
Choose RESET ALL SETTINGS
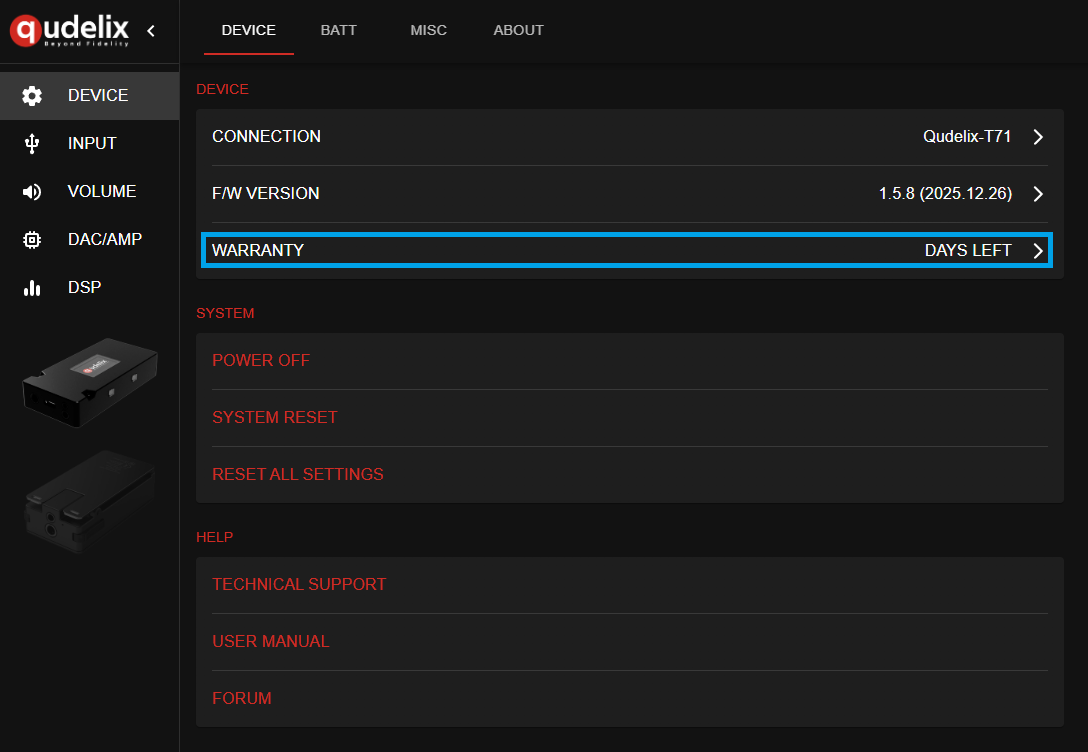[298, 474]
